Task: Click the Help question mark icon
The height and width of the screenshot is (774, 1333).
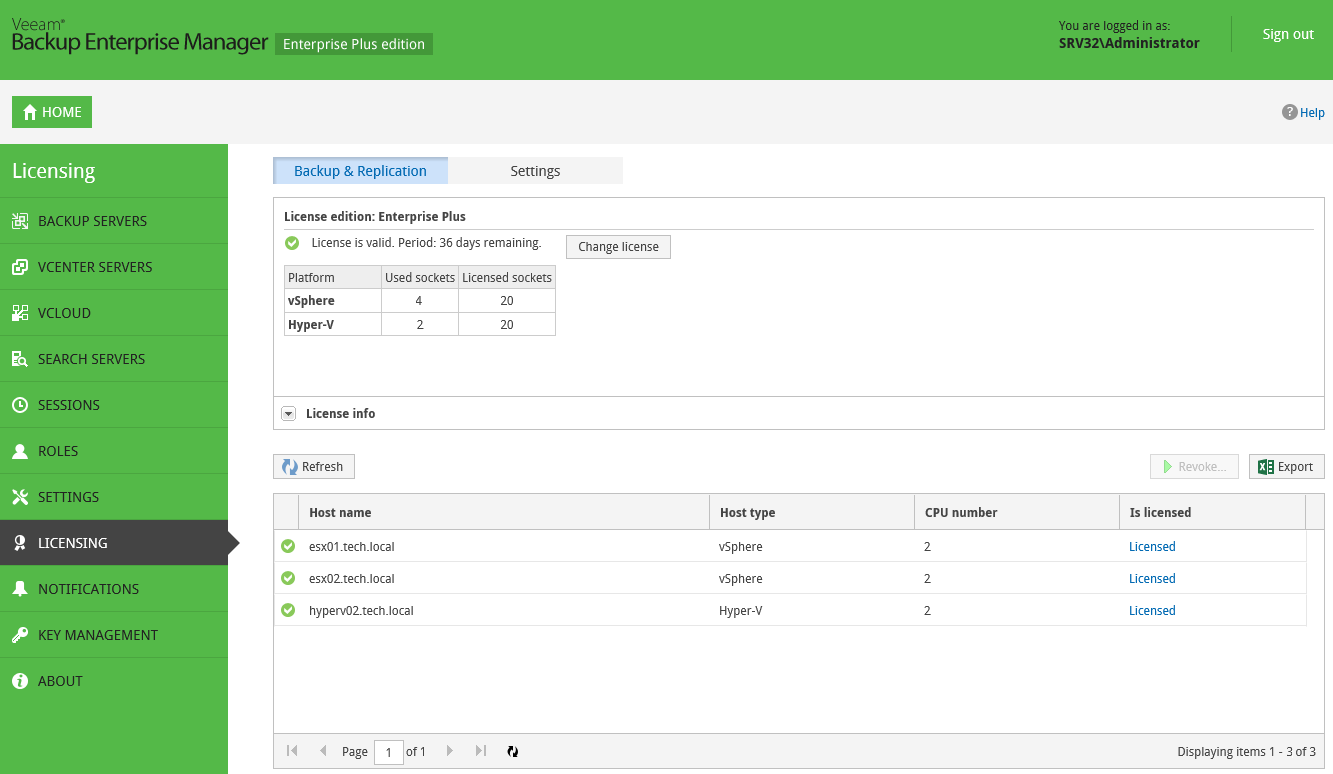Action: click(1290, 112)
